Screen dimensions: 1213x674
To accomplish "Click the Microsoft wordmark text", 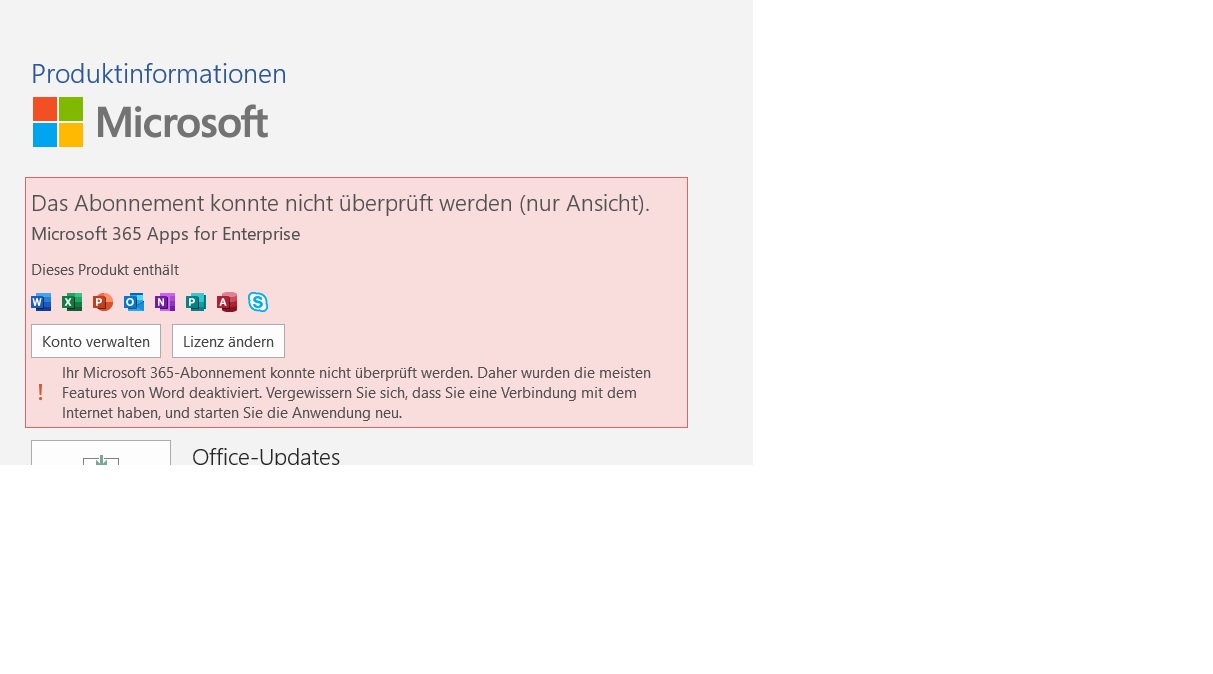I will 182,122.
